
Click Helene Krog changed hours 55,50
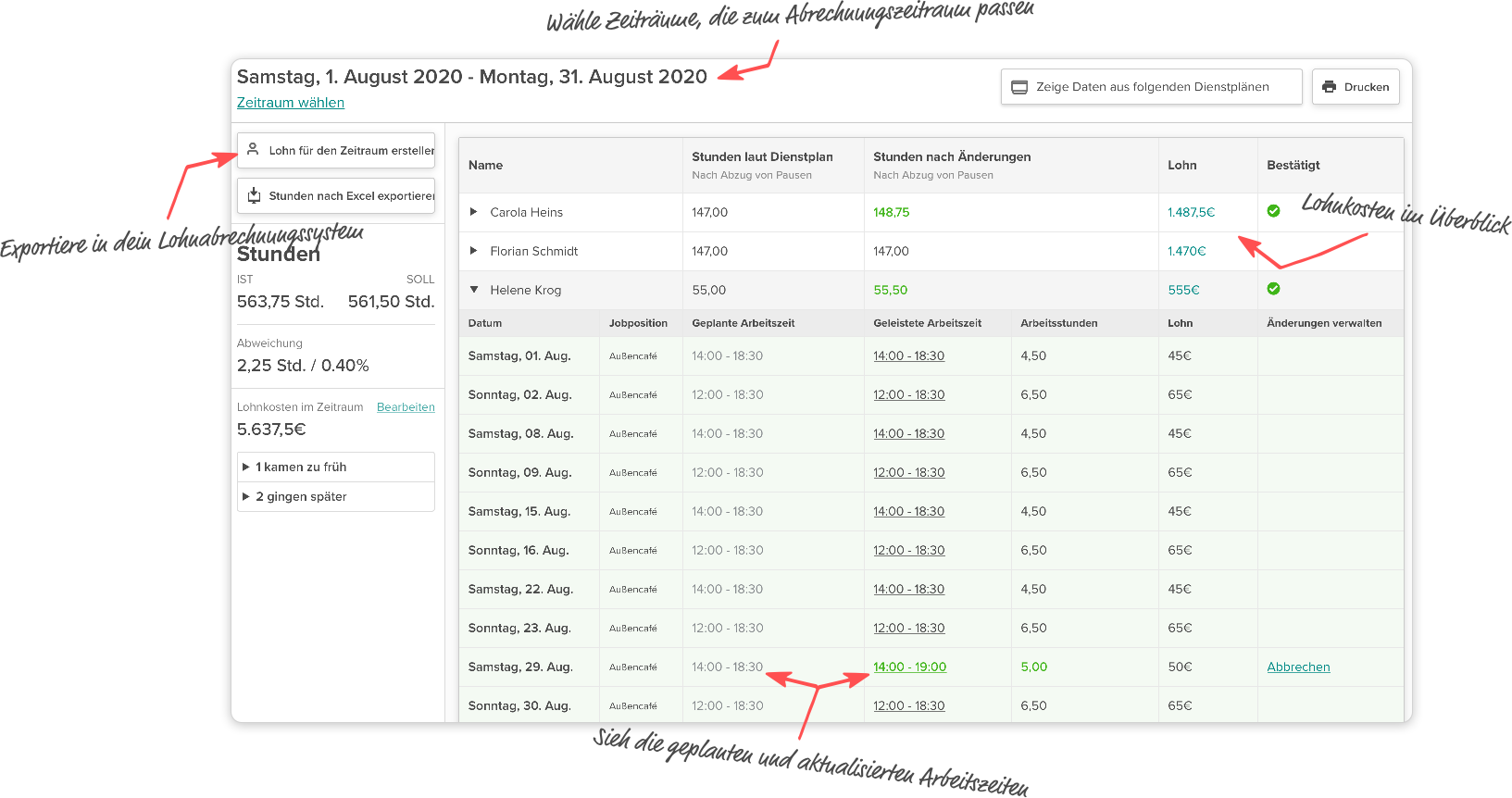coord(890,290)
